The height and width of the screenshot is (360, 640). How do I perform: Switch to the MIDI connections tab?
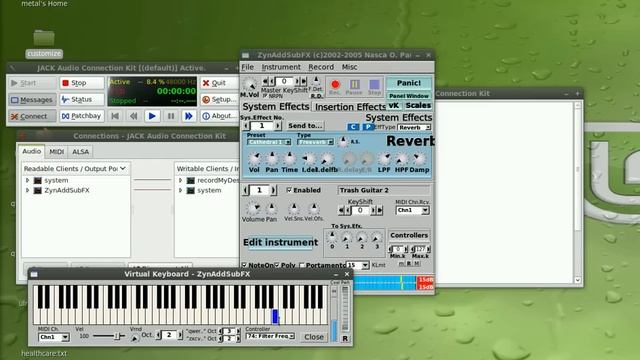coord(57,151)
